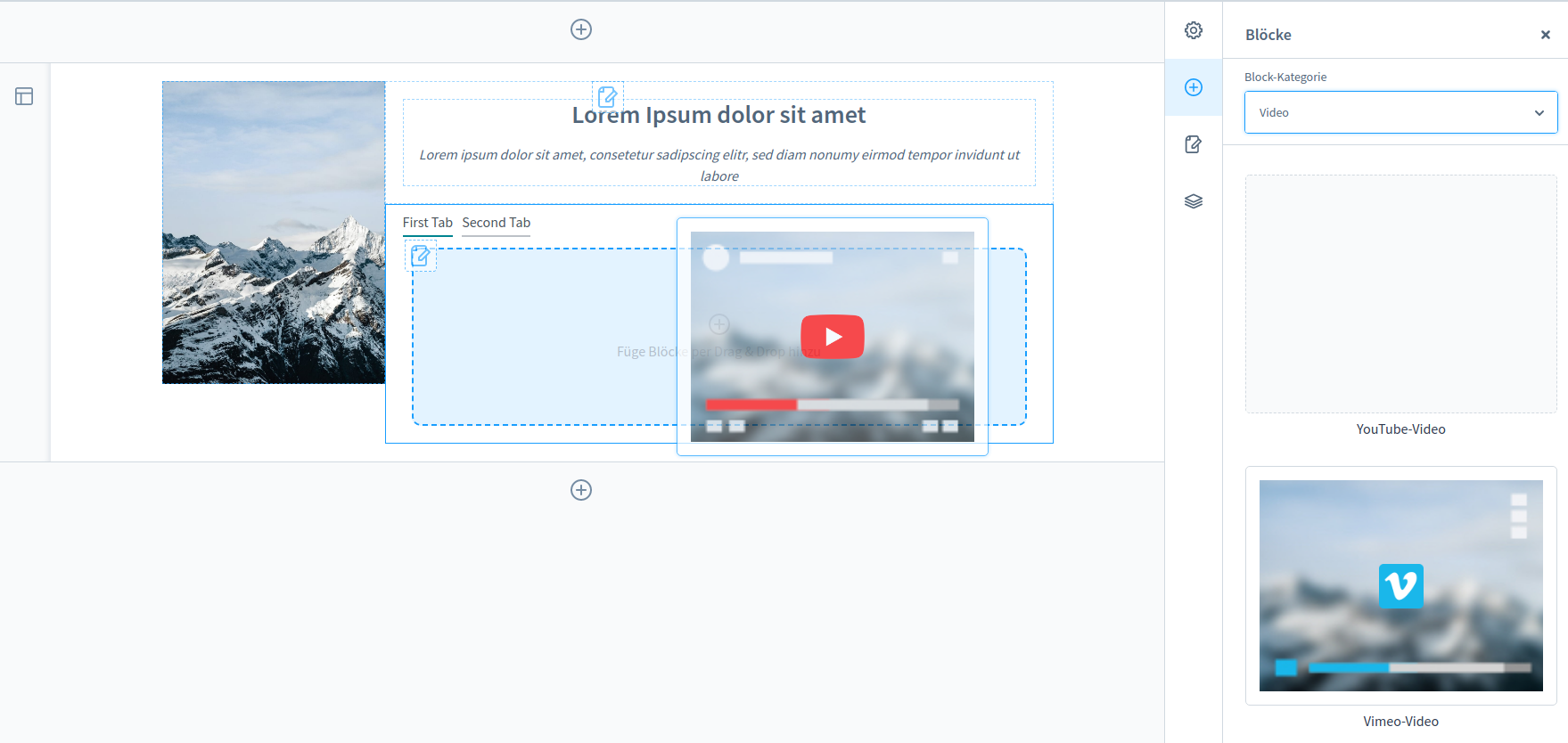Close the Blöcke panel

pos(1546,35)
